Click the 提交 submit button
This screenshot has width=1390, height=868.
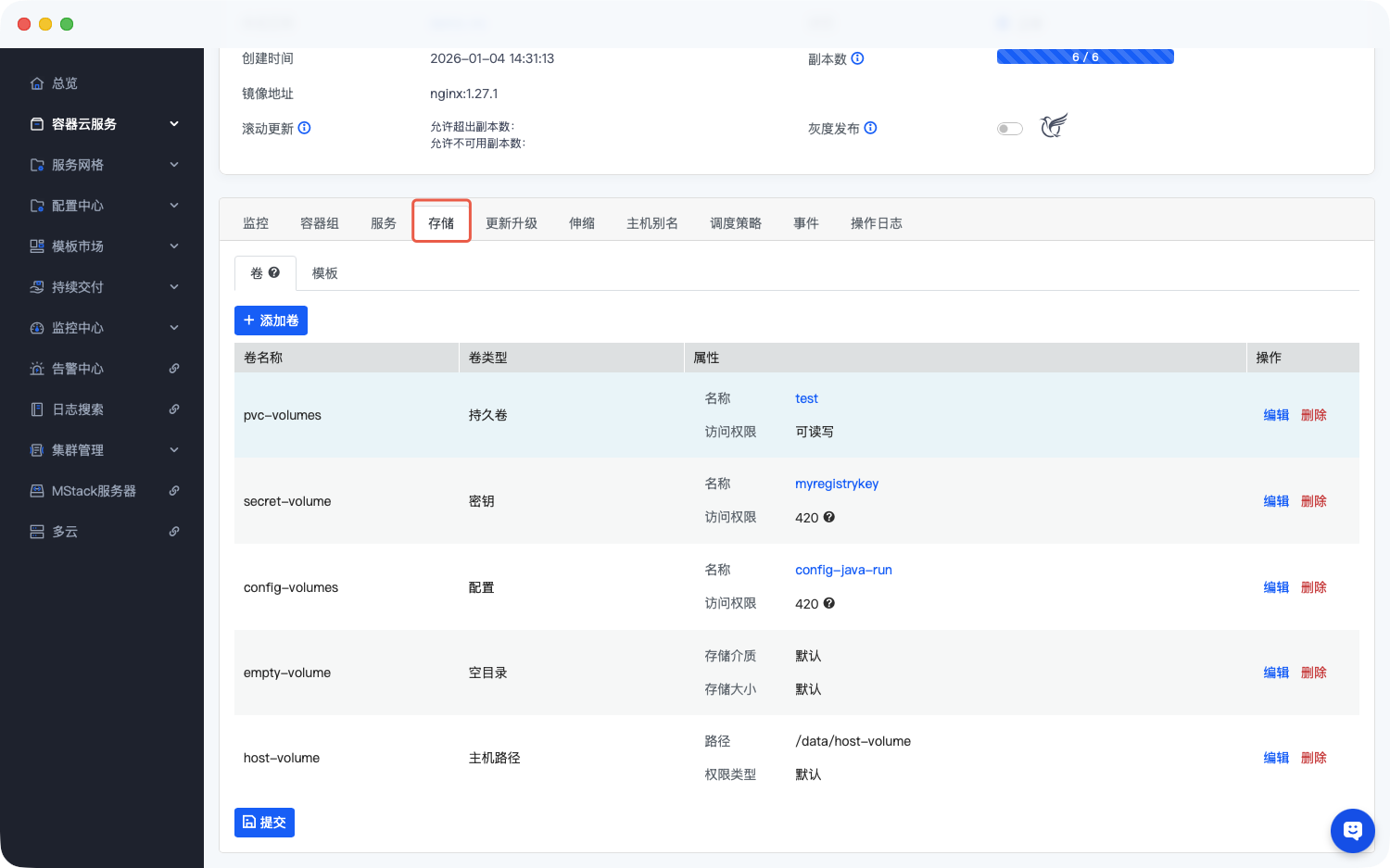264,823
